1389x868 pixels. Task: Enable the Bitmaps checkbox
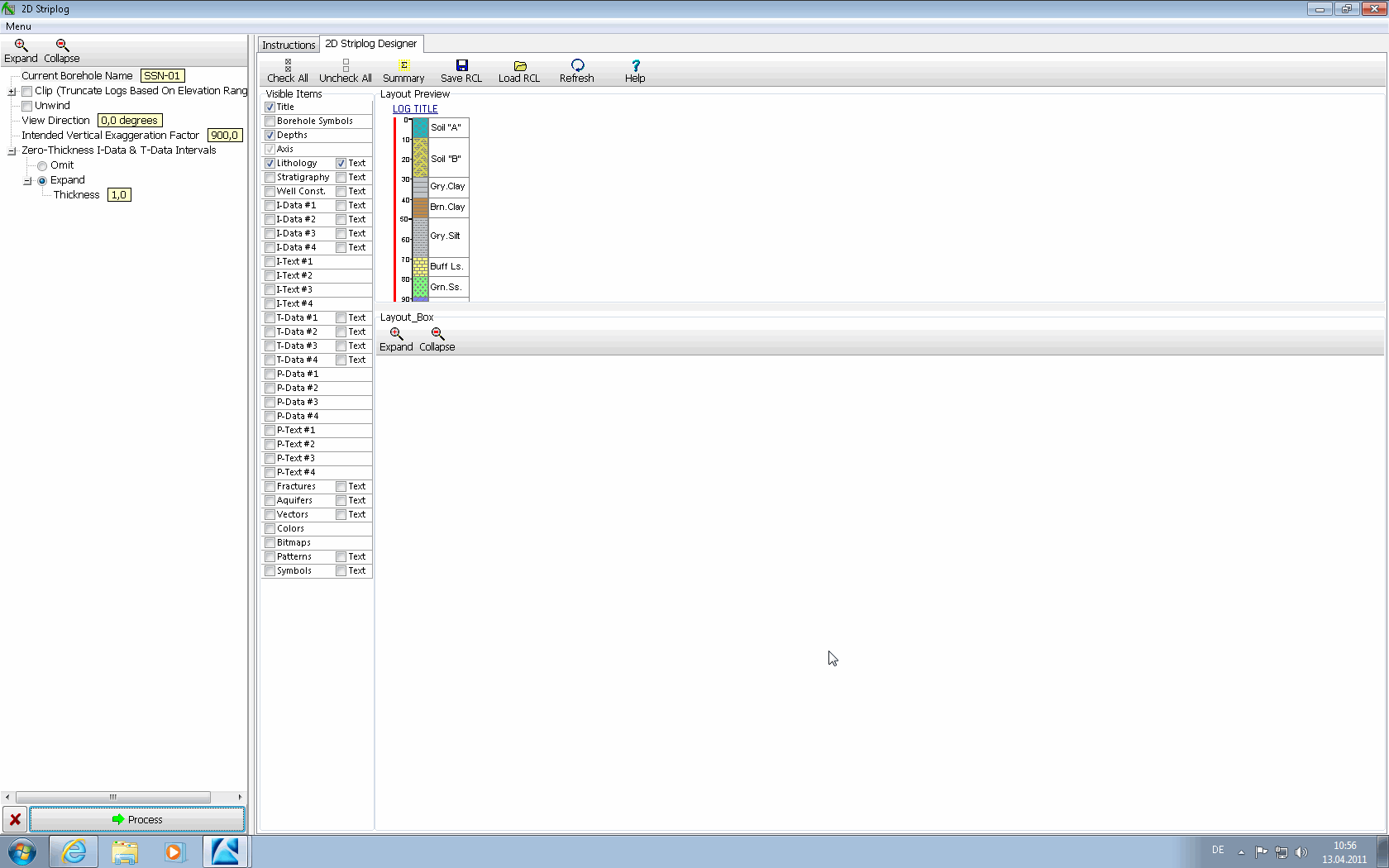(x=270, y=542)
